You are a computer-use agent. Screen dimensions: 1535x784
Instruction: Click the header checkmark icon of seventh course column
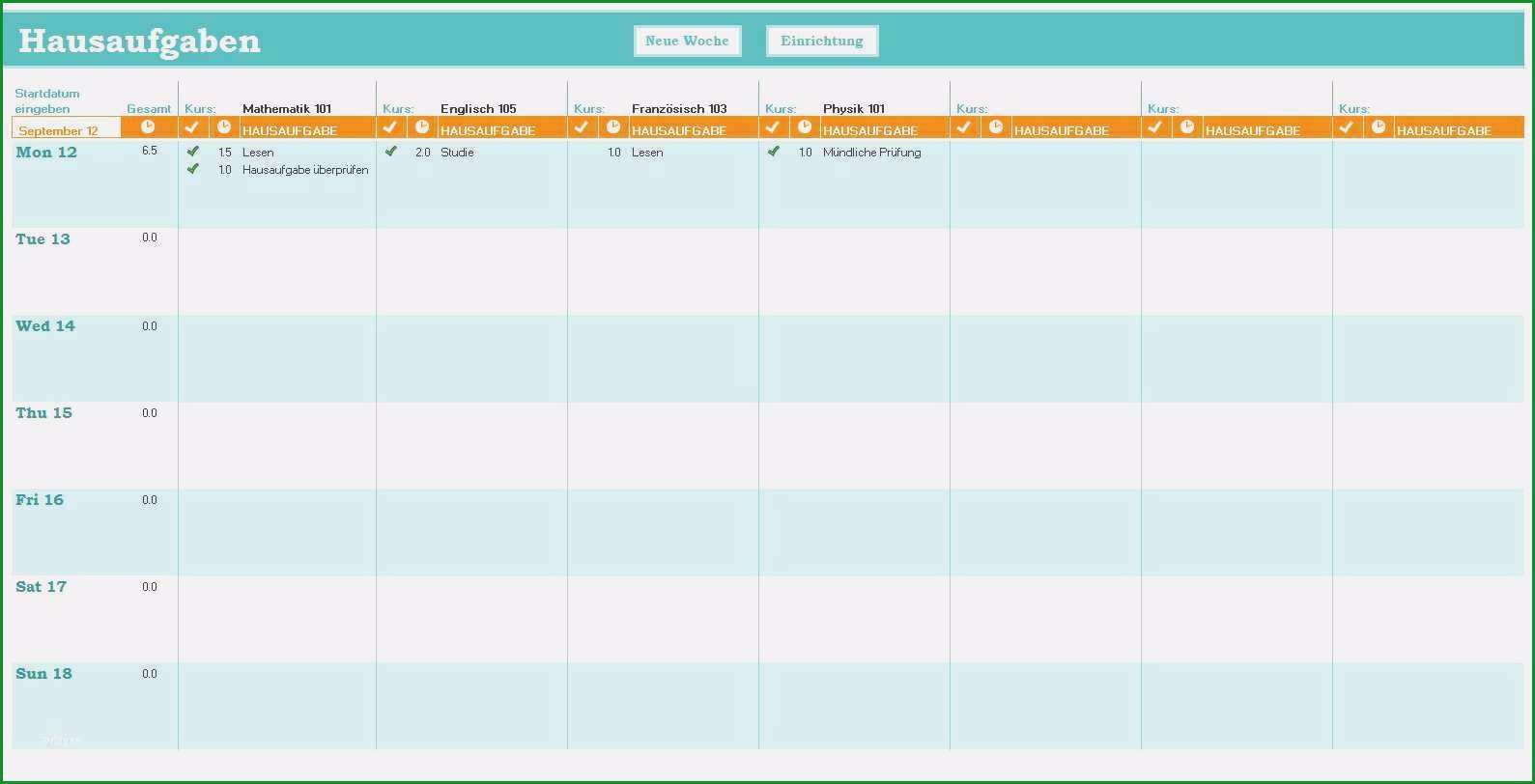[x=1347, y=126]
